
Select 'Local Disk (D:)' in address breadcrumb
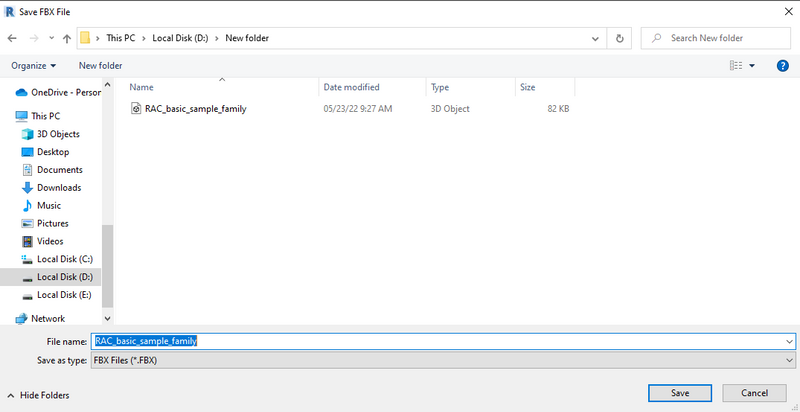click(180, 38)
